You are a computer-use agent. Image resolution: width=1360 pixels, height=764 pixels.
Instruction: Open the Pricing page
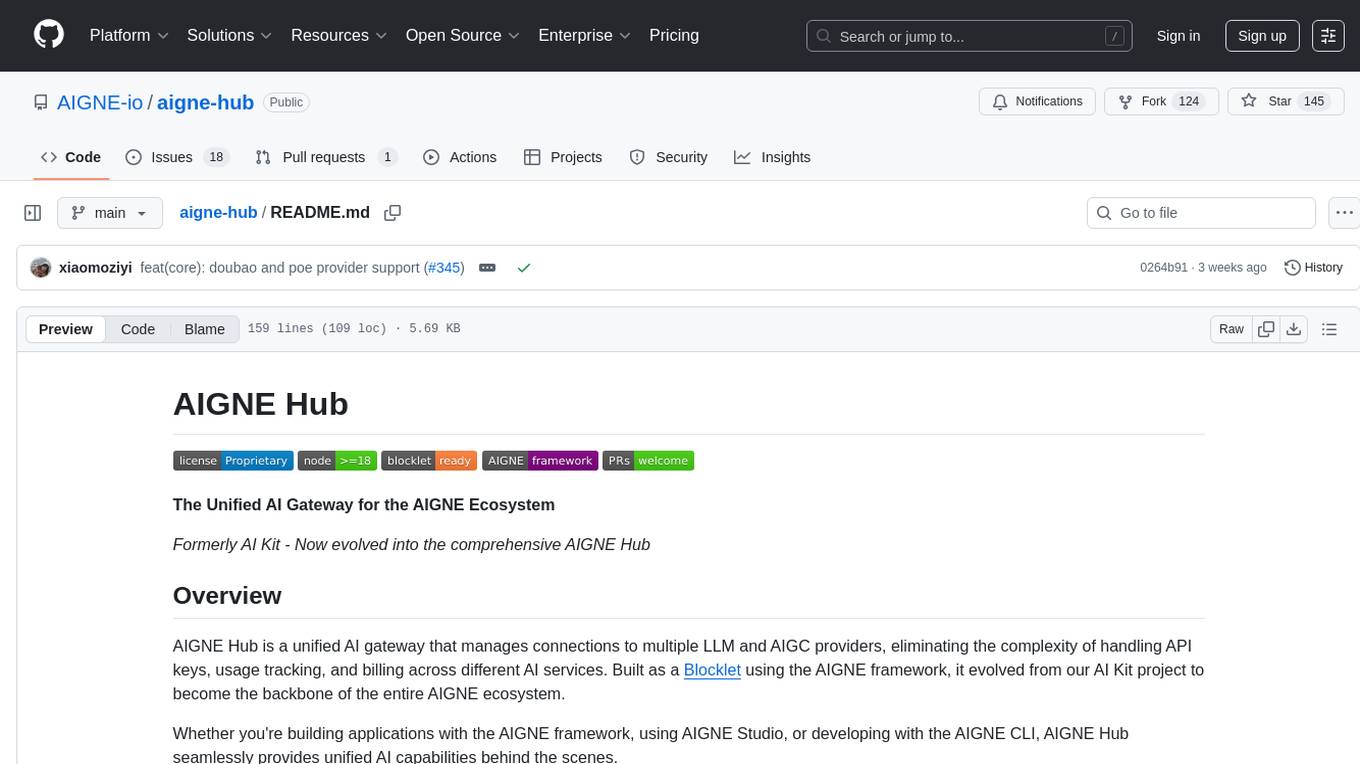click(x=674, y=35)
